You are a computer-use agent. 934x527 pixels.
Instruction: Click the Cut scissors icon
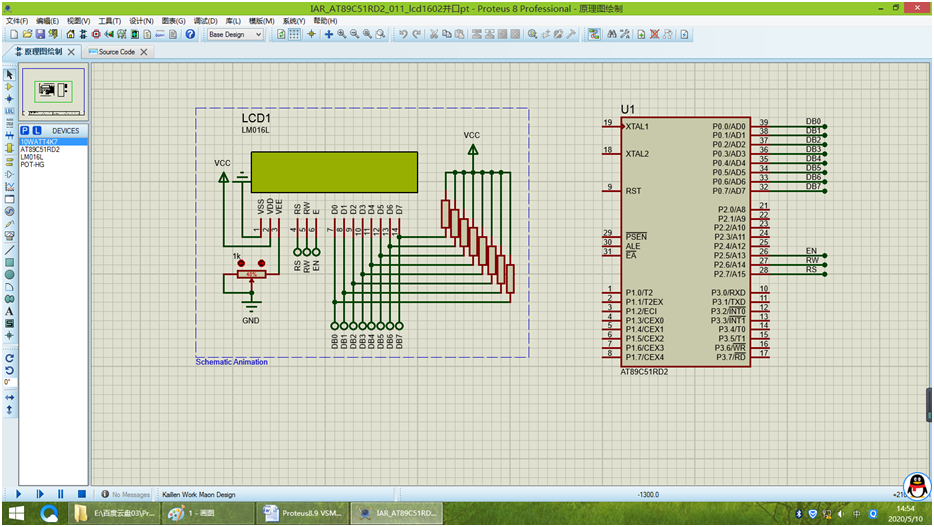tap(434, 34)
